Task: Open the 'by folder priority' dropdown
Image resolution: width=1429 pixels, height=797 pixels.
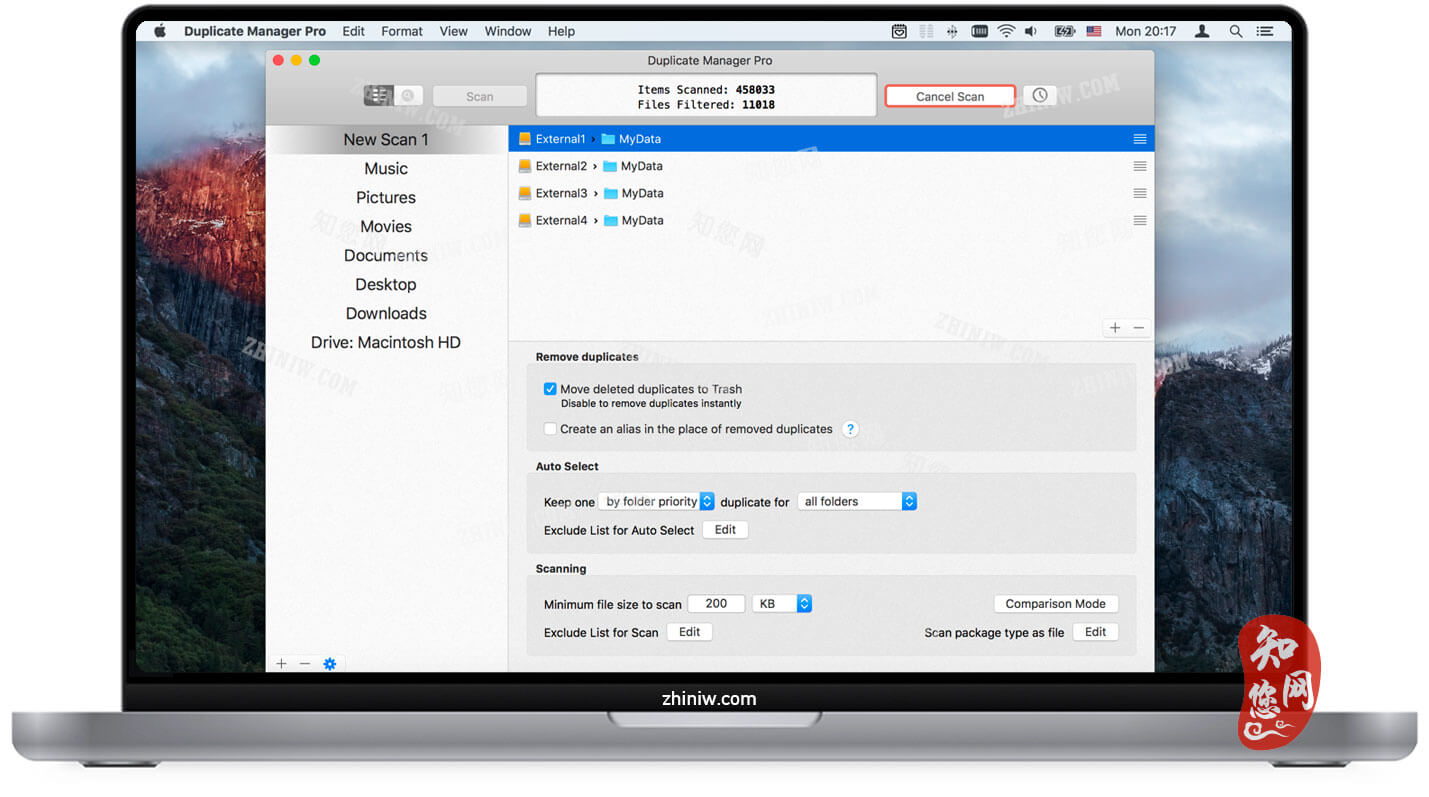Action: pyautogui.click(x=656, y=502)
